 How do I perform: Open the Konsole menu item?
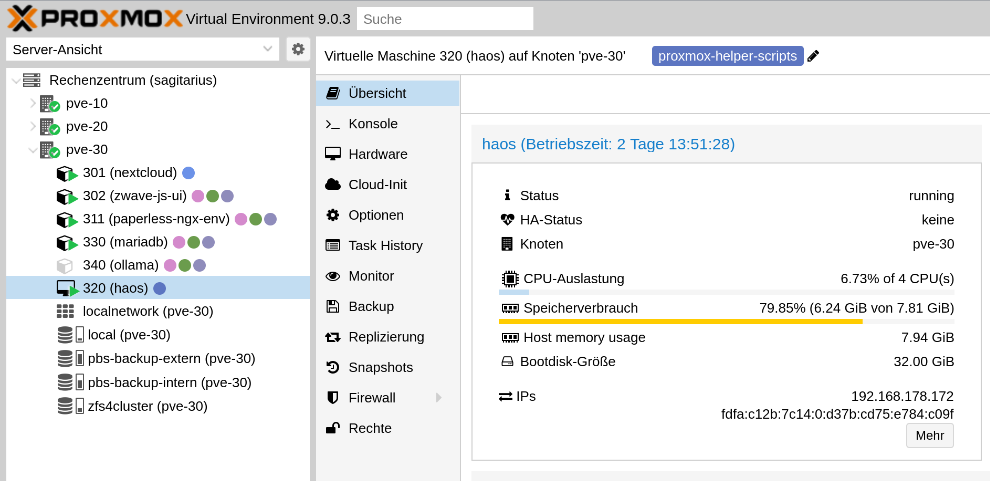point(372,124)
